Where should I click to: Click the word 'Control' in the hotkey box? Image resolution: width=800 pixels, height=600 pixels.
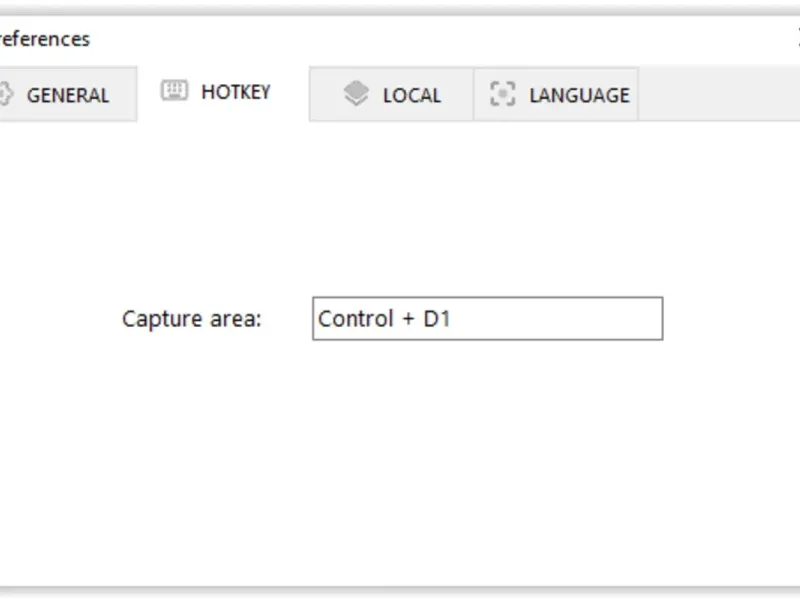355,319
